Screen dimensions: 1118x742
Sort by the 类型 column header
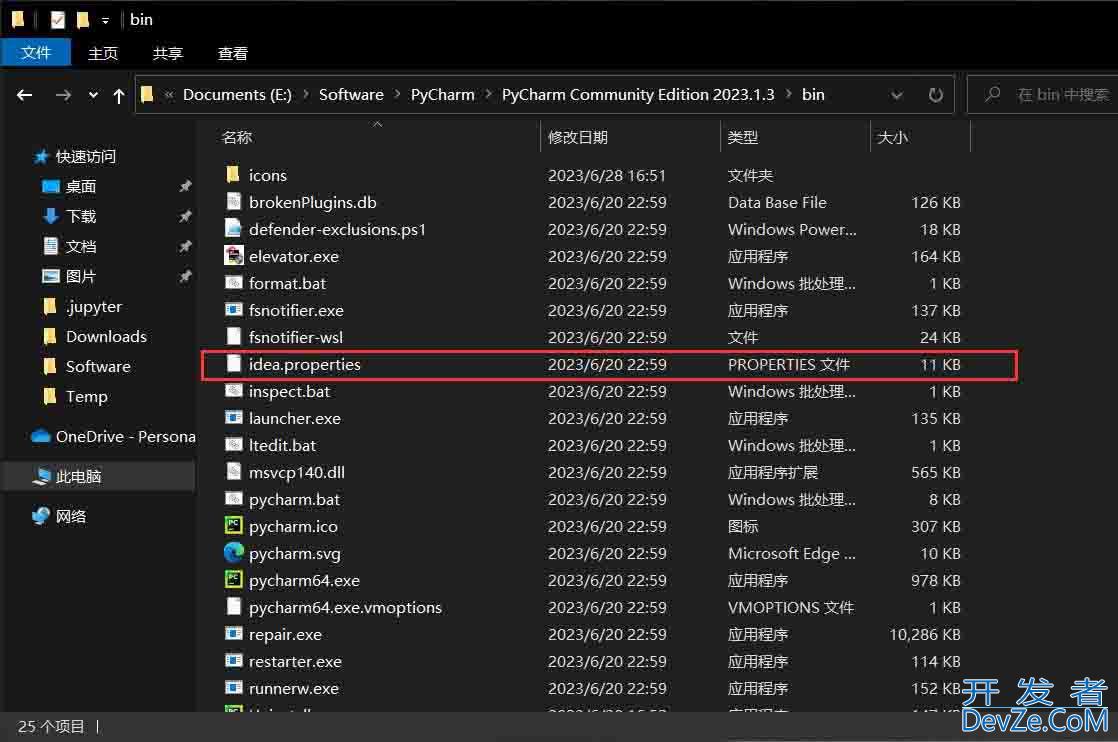(742, 137)
